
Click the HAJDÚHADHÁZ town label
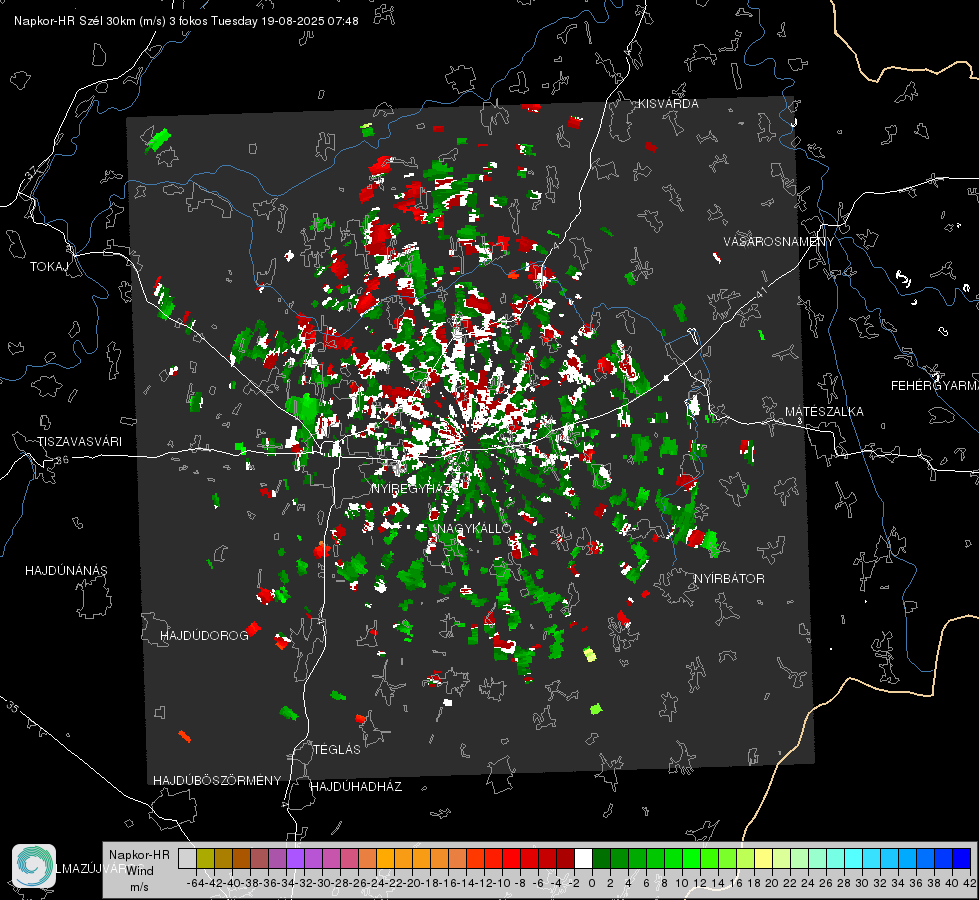coord(356,787)
